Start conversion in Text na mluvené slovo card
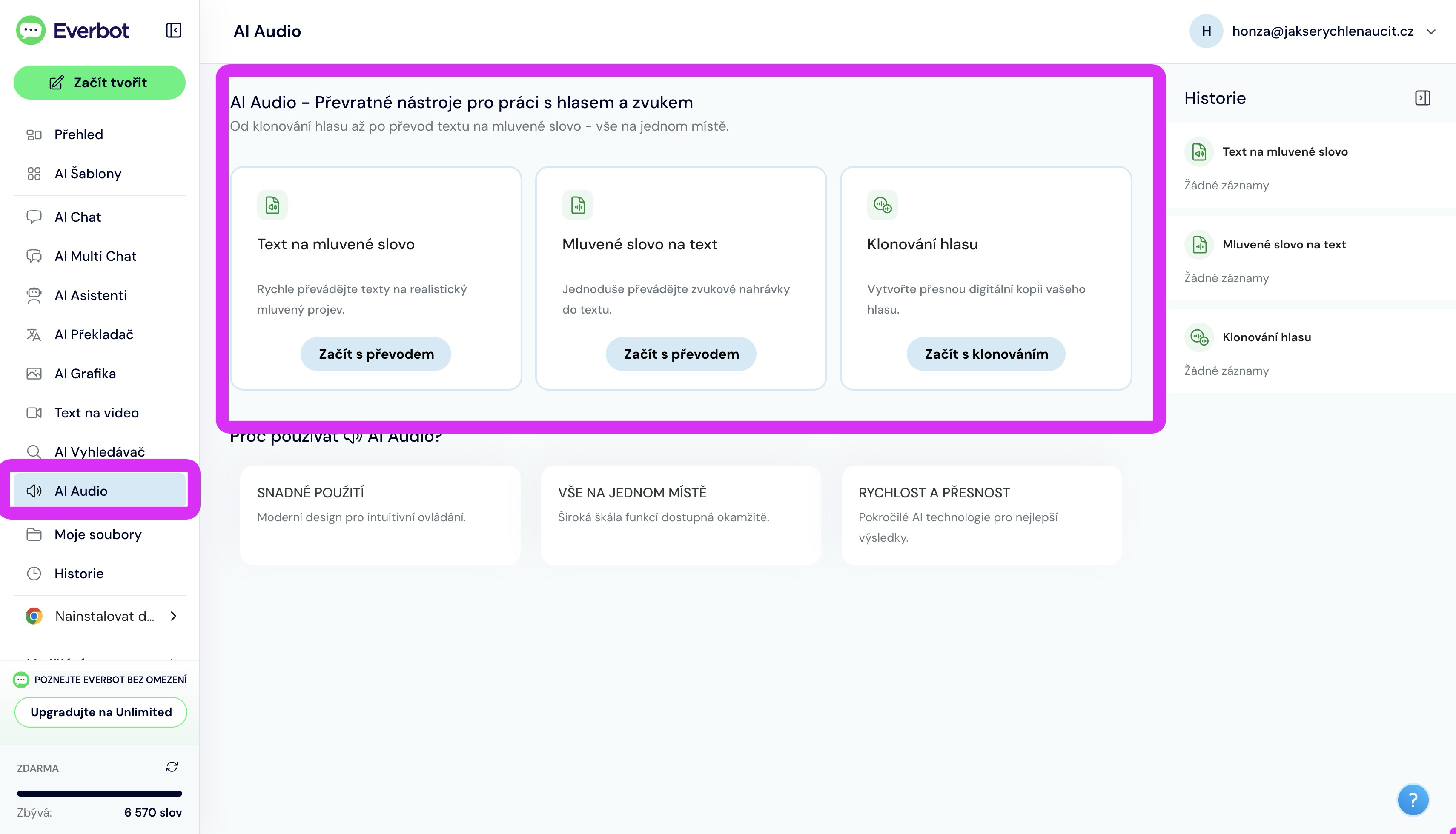The height and width of the screenshot is (834, 1456). pyautogui.click(x=376, y=354)
